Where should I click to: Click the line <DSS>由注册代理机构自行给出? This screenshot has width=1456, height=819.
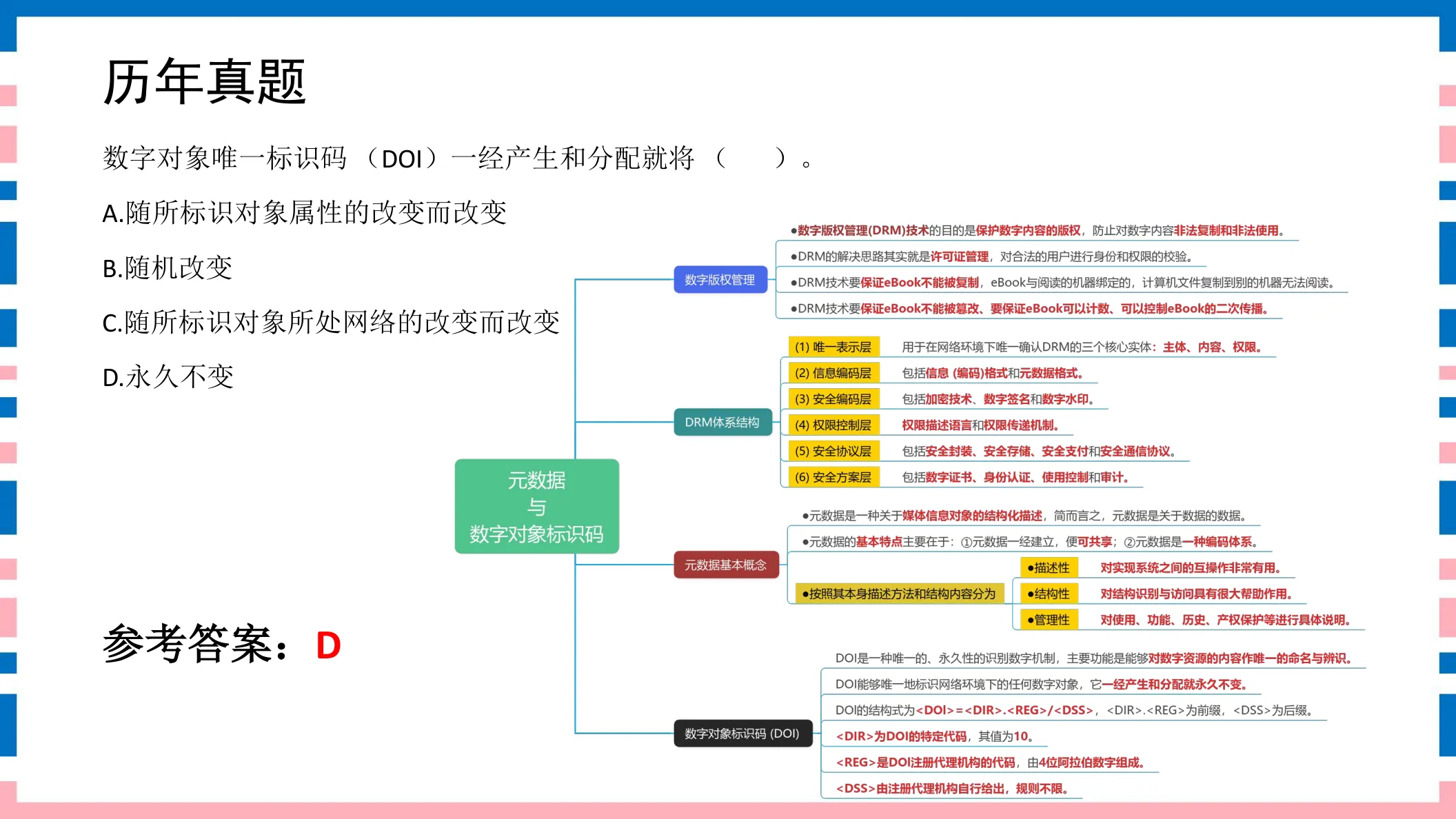tap(952, 789)
